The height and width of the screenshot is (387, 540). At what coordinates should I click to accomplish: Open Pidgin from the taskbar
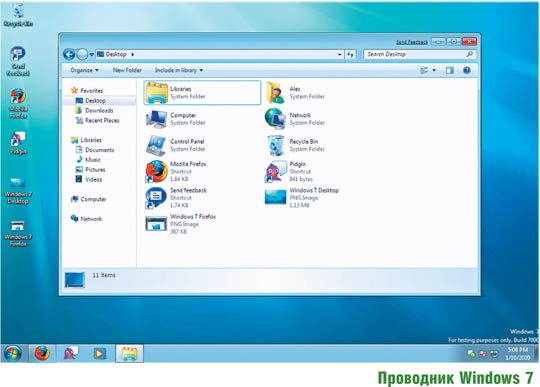(x=71, y=353)
